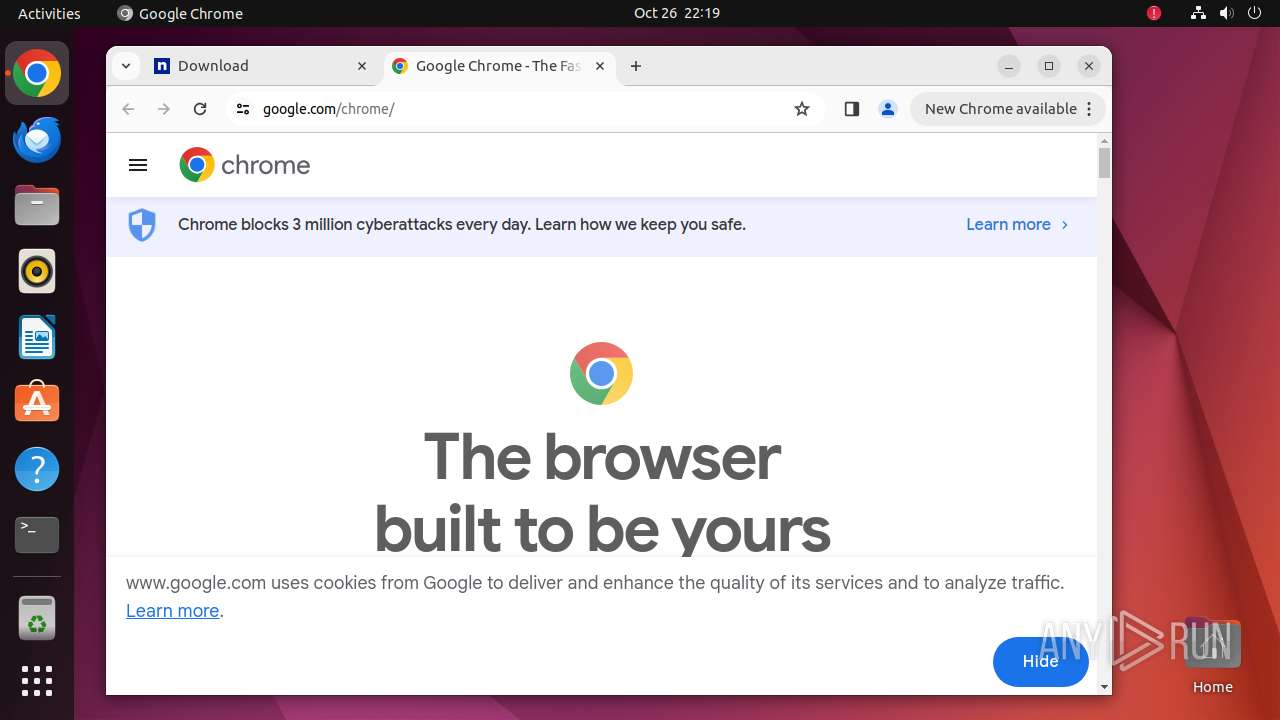This screenshot has height=720, width=1280.
Task: Go forward using browser forward arrow
Action: point(164,109)
